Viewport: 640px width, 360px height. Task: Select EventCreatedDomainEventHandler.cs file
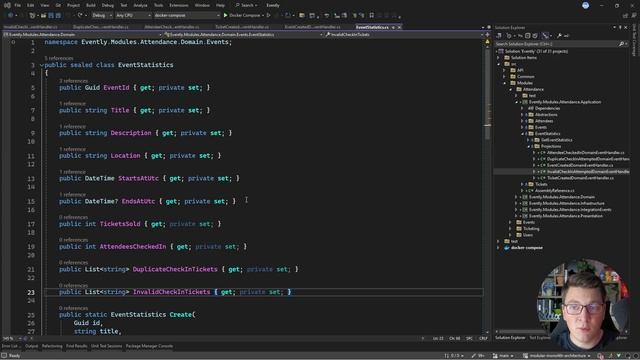[x=580, y=165]
